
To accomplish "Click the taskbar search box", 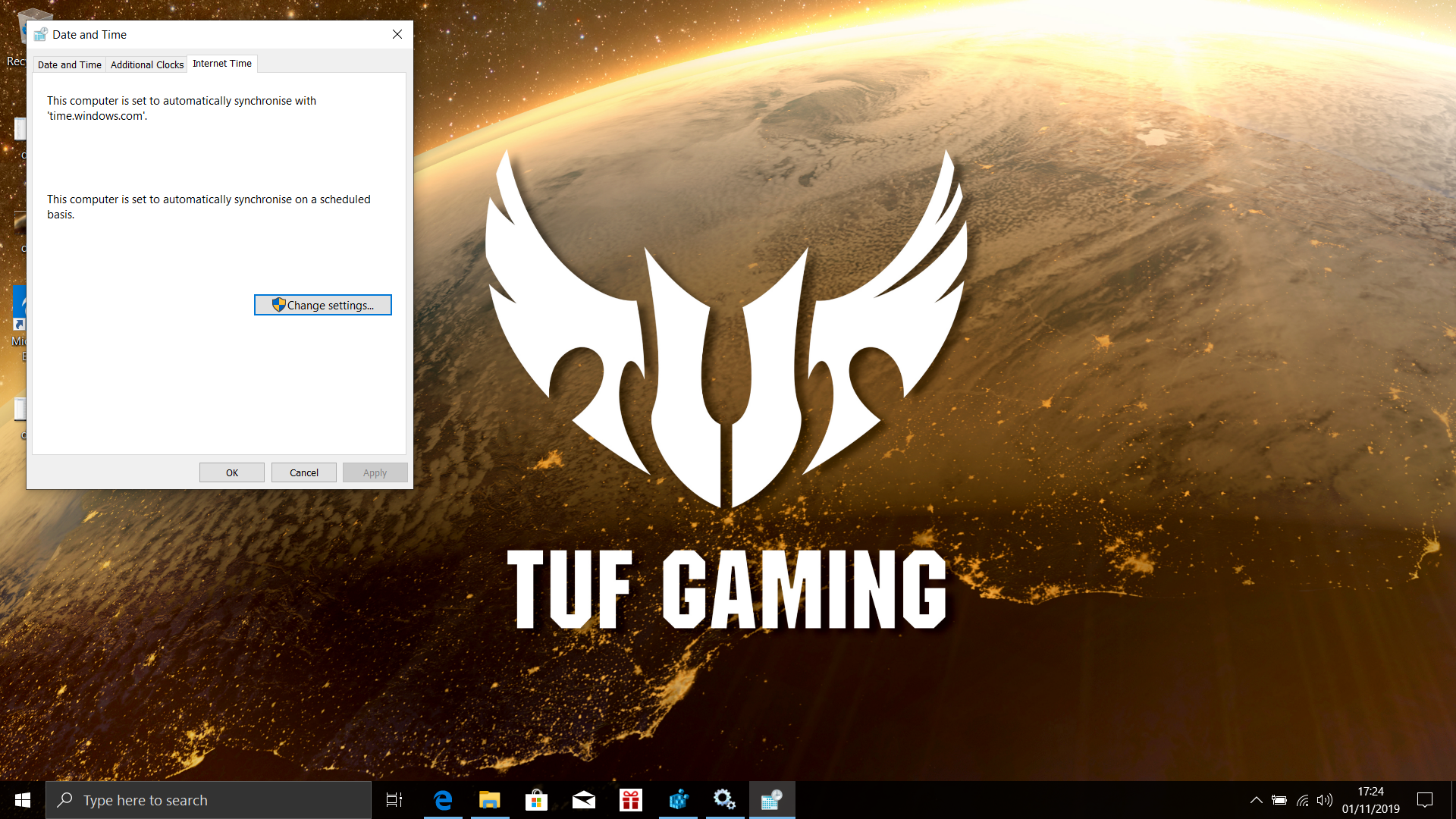I will (209, 800).
